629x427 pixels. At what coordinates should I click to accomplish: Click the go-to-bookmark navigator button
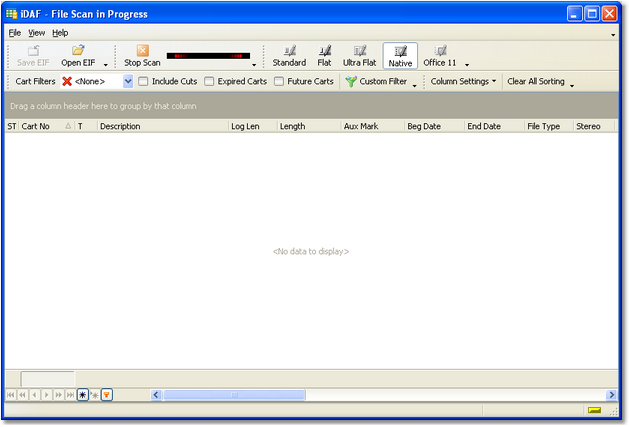95,395
